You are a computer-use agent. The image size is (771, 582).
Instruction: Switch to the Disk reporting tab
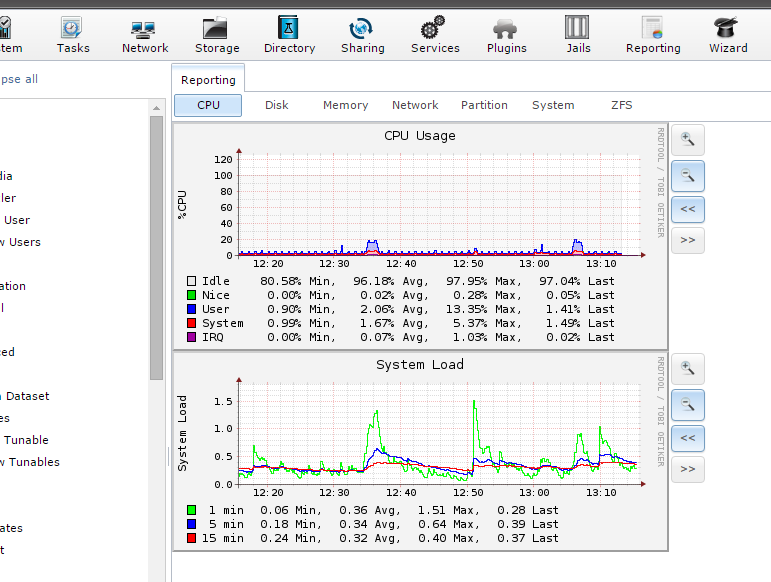pos(276,105)
